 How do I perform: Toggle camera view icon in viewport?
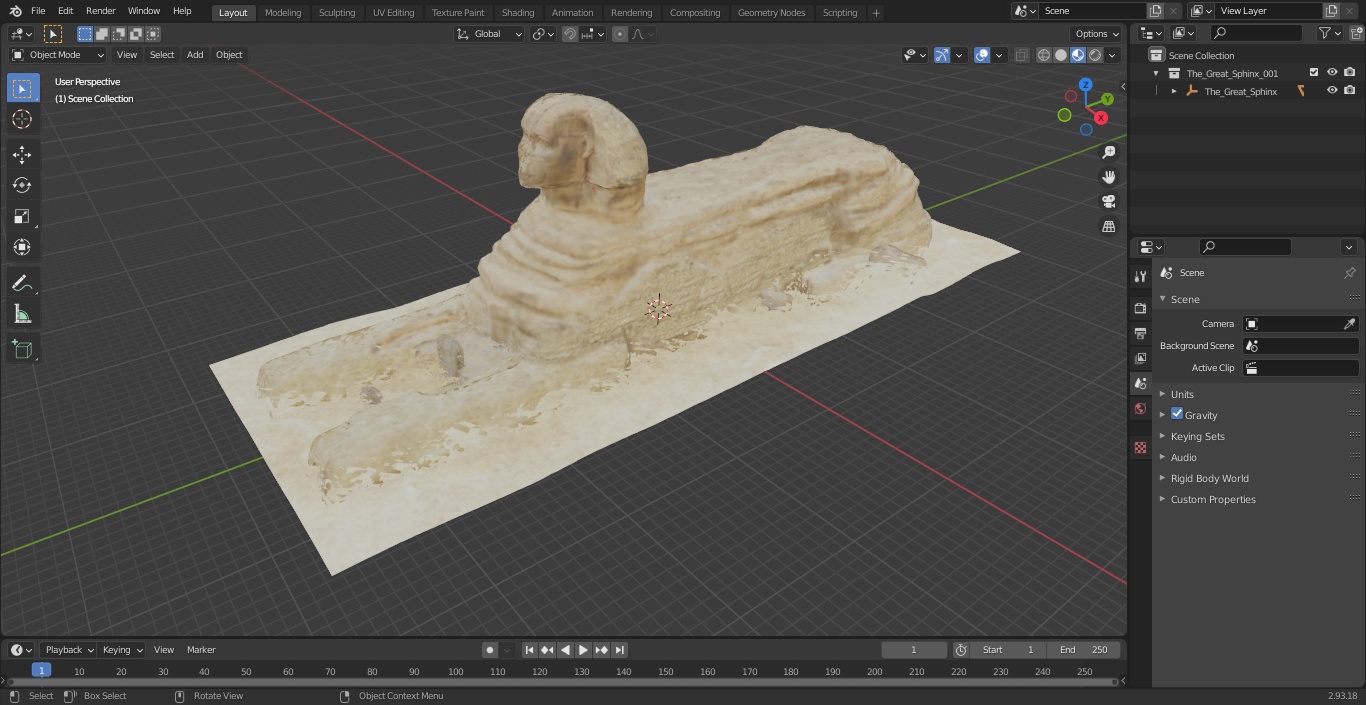tap(1108, 202)
